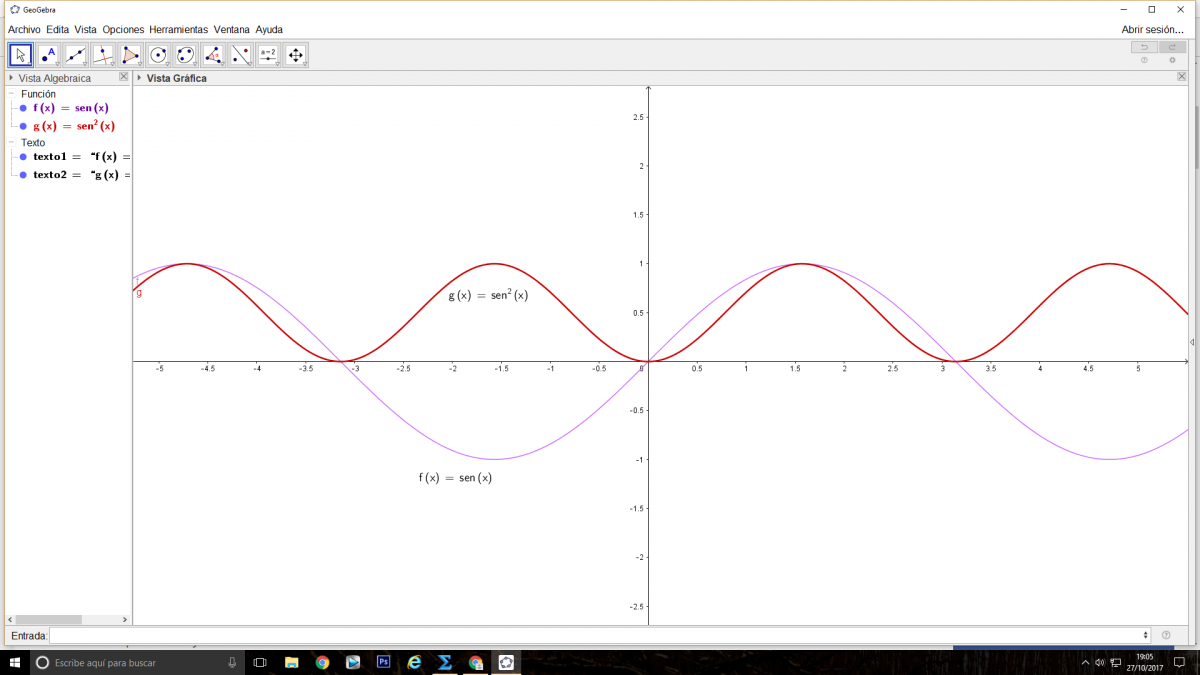Collapse the Función tree group
The width and height of the screenshot is (1200, 675).
coord(12,94)
